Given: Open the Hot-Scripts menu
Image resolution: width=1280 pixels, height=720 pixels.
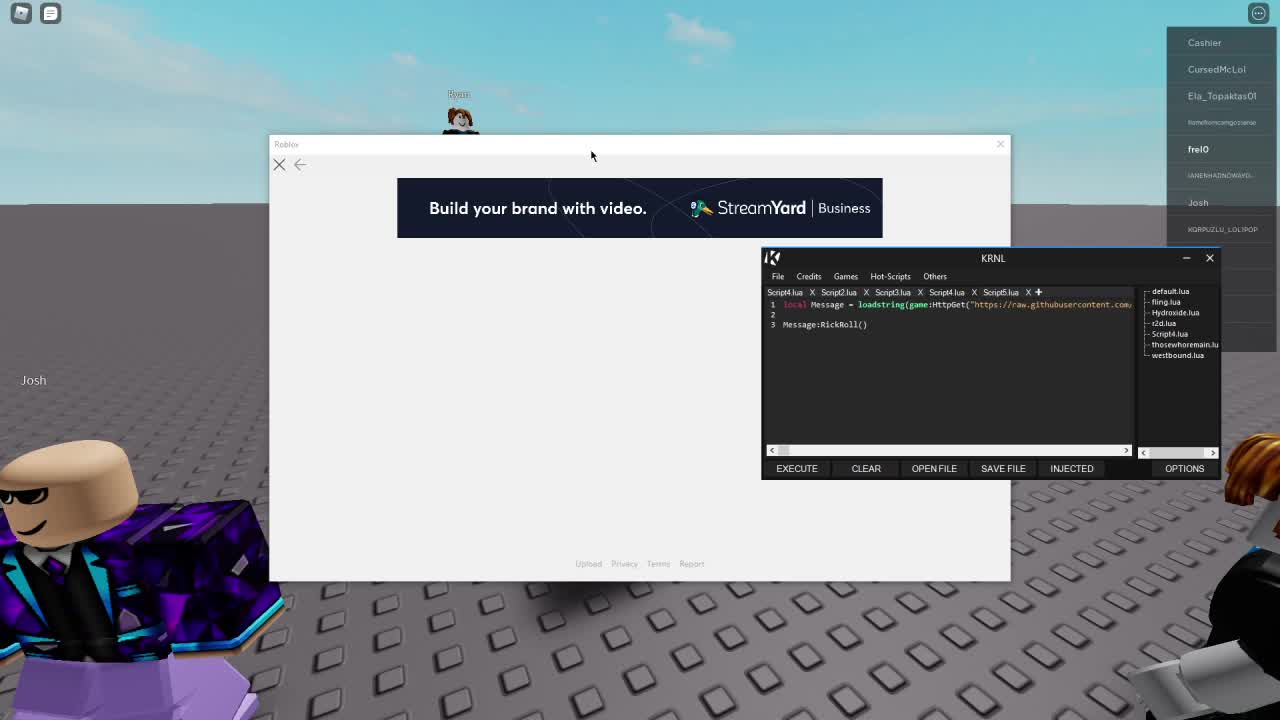Looking at the screenshot, I should click(x=890, y=276).
